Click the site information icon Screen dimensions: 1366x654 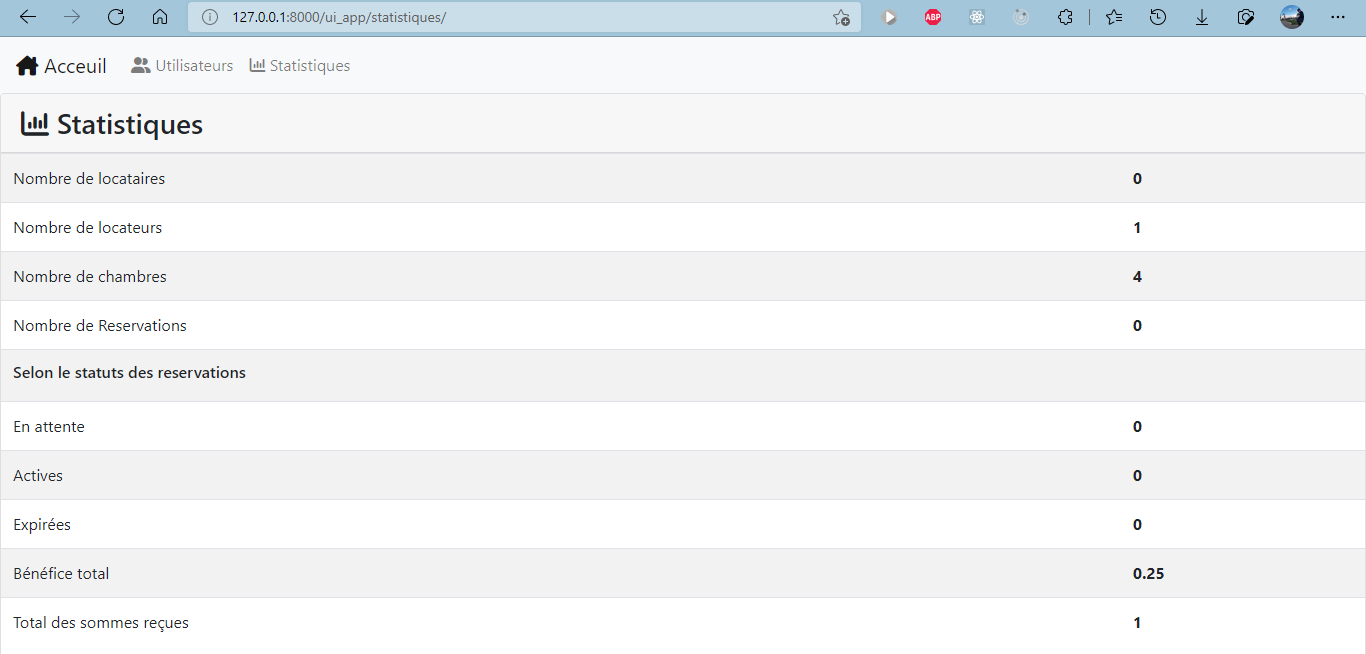coord(209,17)
